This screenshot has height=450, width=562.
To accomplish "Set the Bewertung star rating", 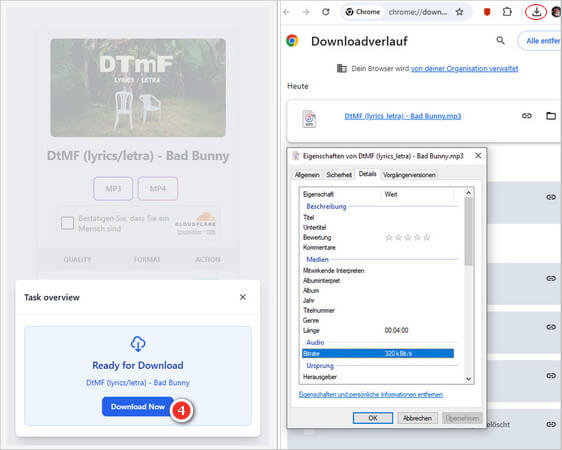I will click(408, 237).
